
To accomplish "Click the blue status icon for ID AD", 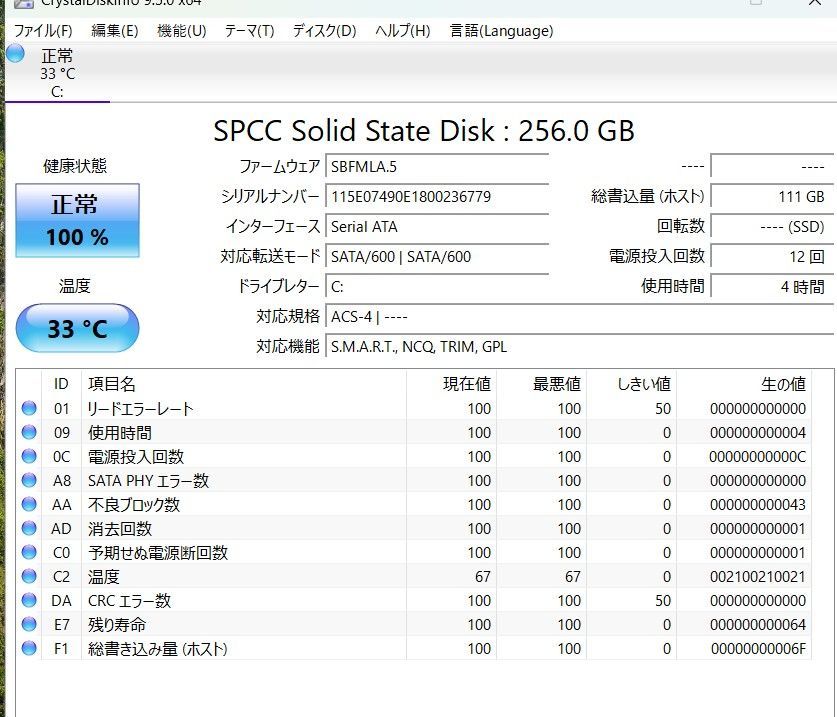I will point(29,529).
